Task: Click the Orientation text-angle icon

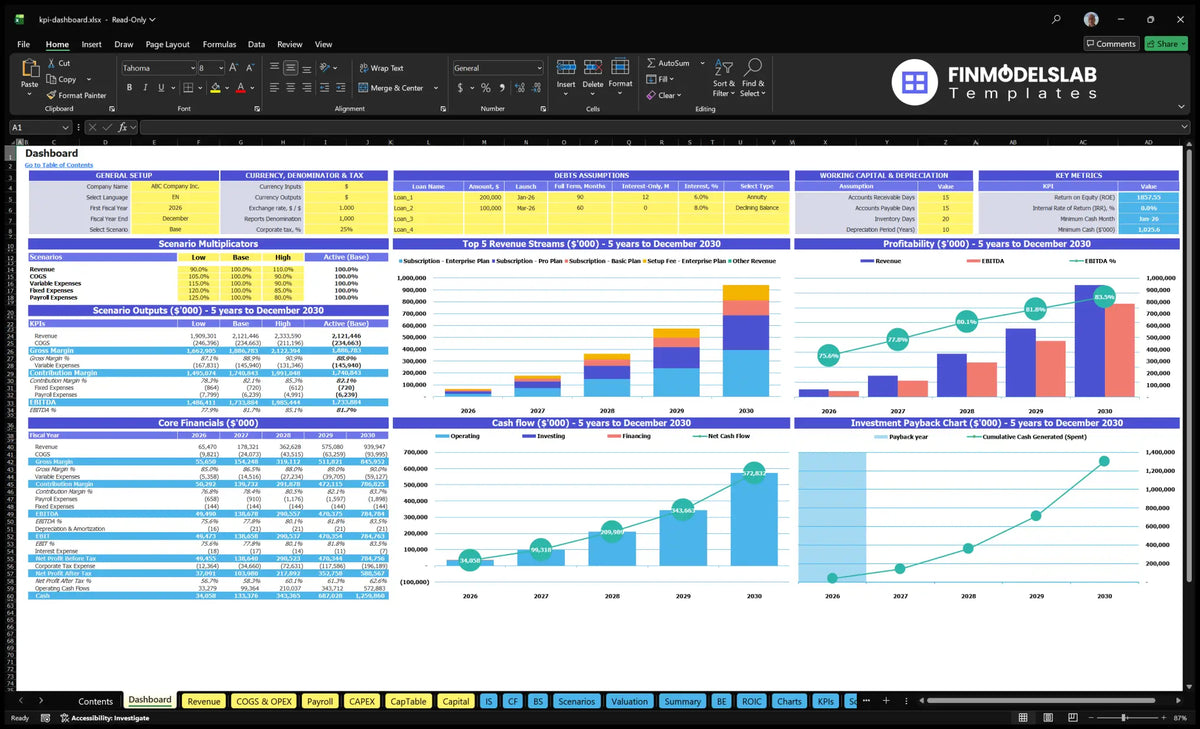Action: point(325,68)
